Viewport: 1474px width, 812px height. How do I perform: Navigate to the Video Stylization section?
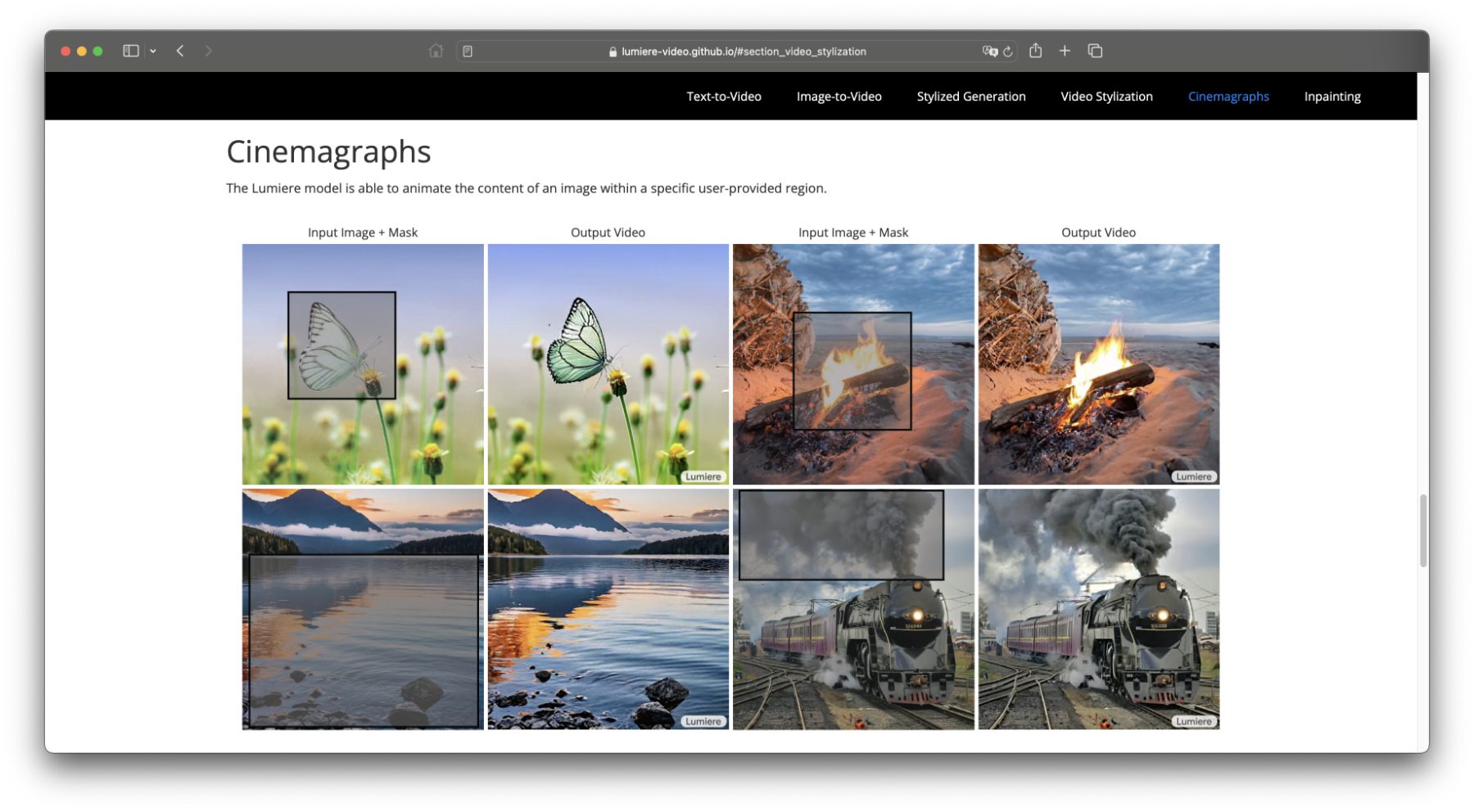point(1106,97)
